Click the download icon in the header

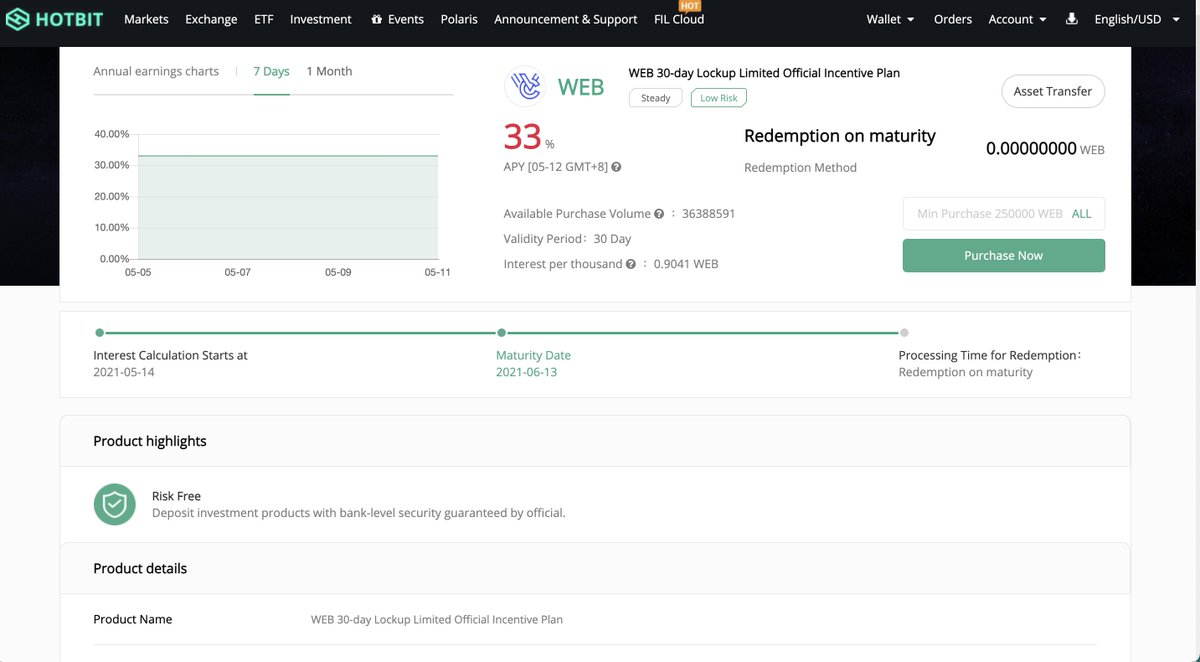[1072, 18]
